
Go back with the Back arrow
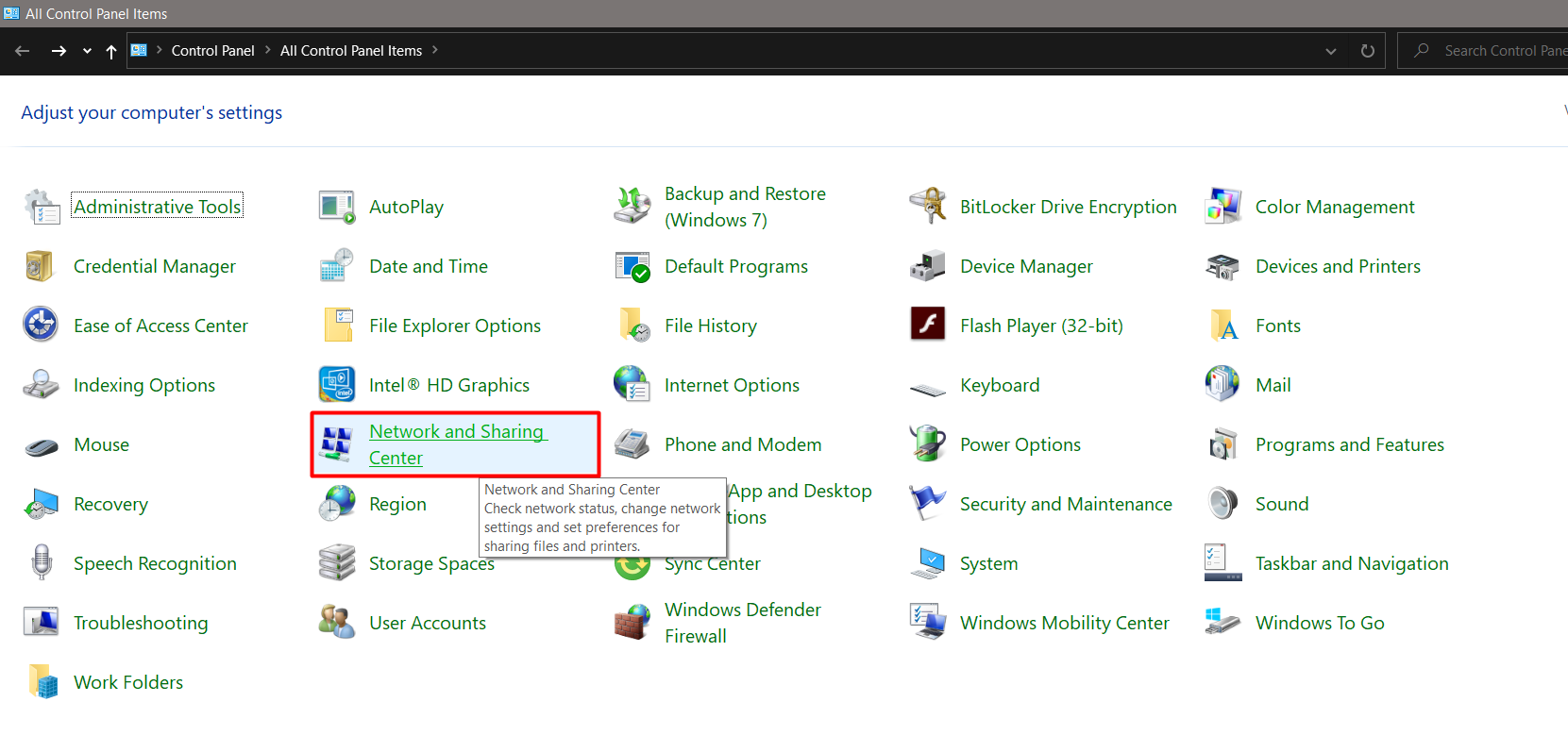coord(23,51)
